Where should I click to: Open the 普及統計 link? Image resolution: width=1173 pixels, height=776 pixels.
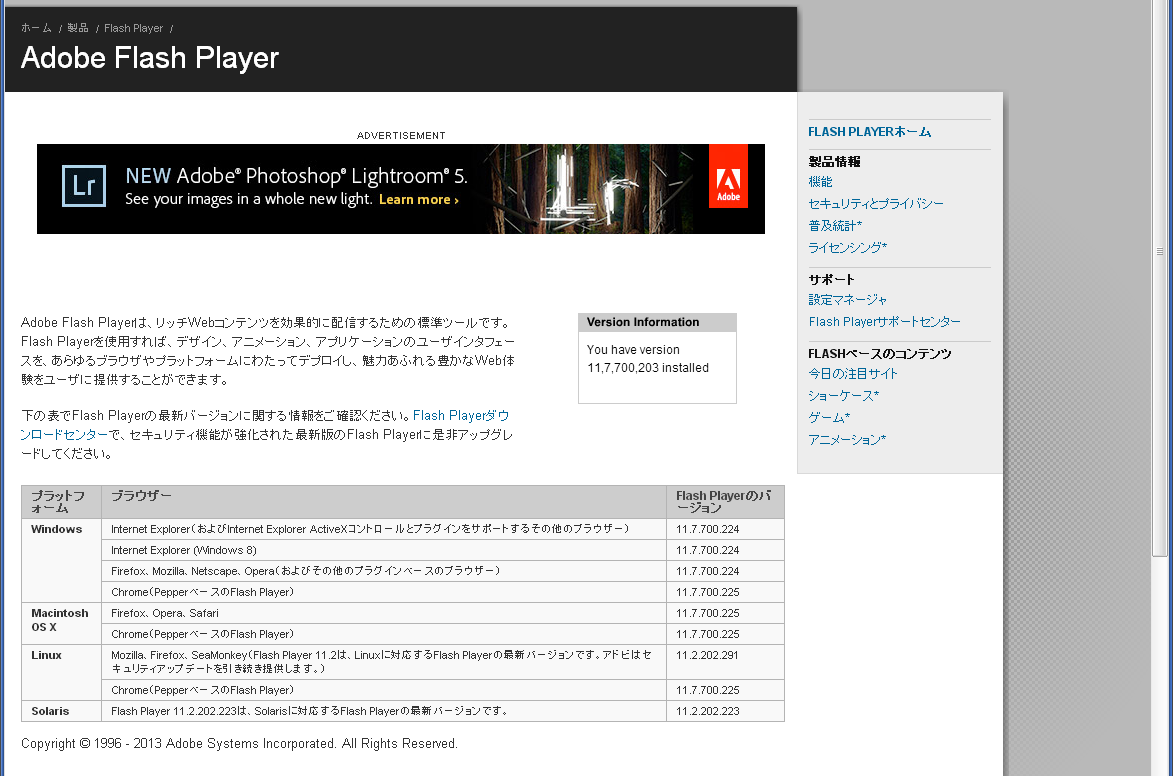[x=835, y=225]
